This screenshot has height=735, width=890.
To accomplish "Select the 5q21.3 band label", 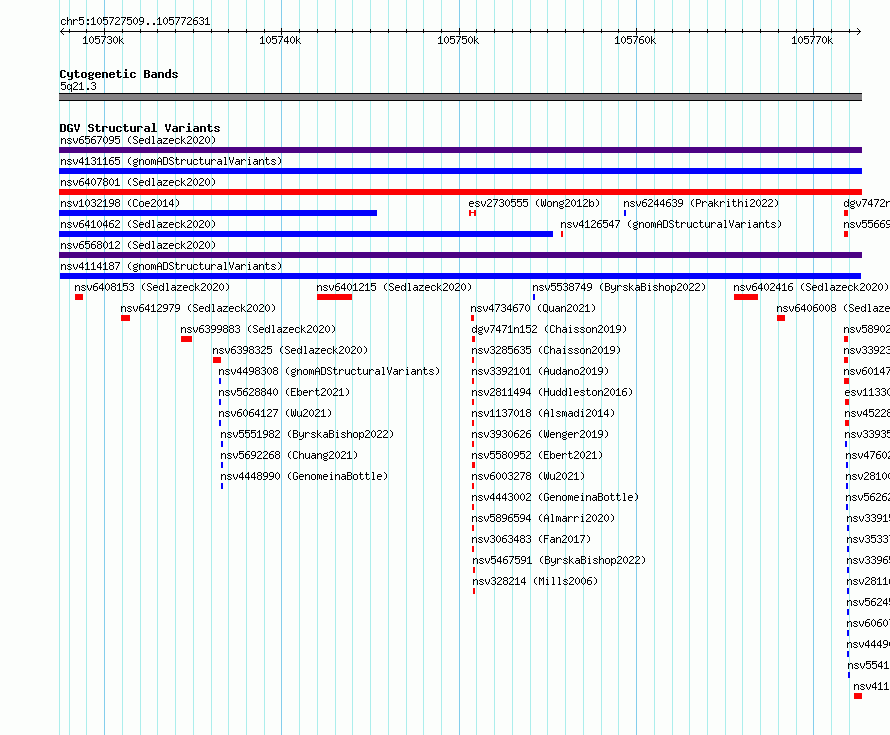I will click(78, 86).
